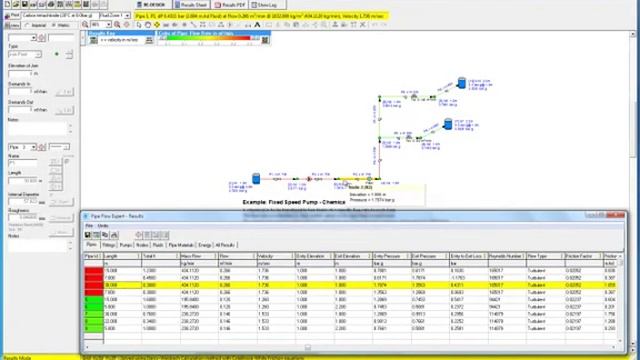Click grid export icon in Results window toolbar

point(96,235)
